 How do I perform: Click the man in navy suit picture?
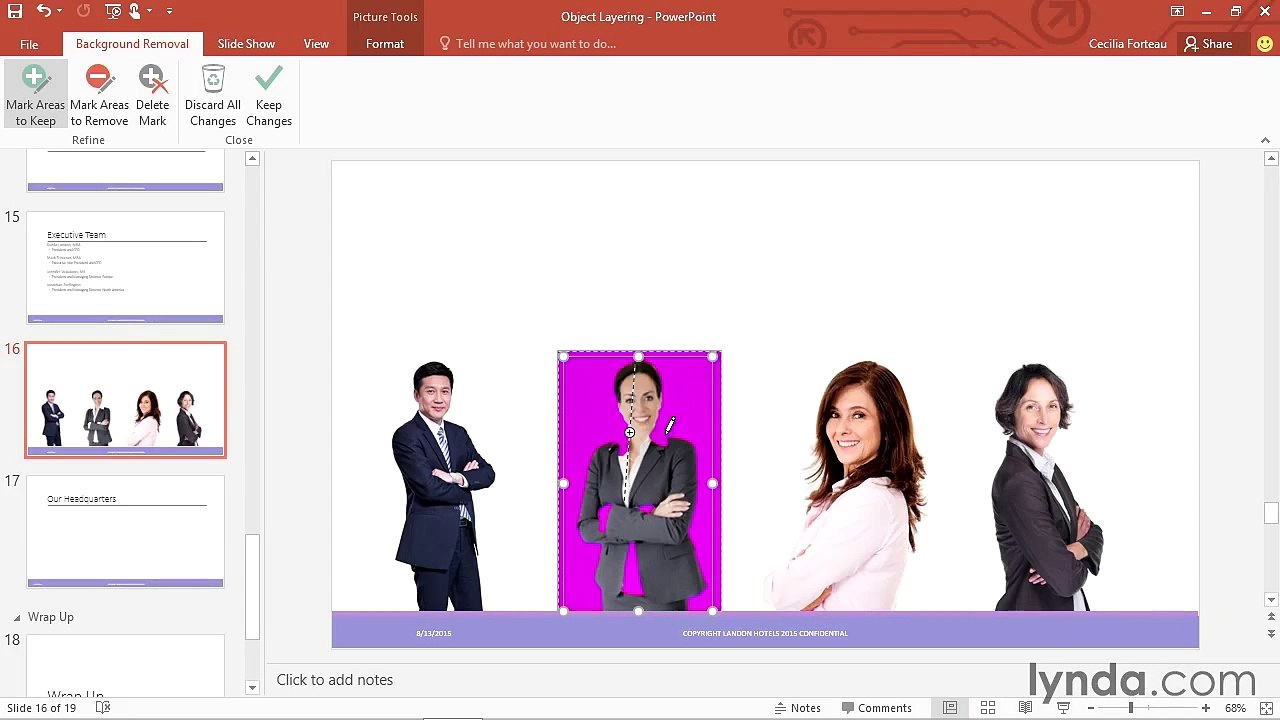point(443,486)
